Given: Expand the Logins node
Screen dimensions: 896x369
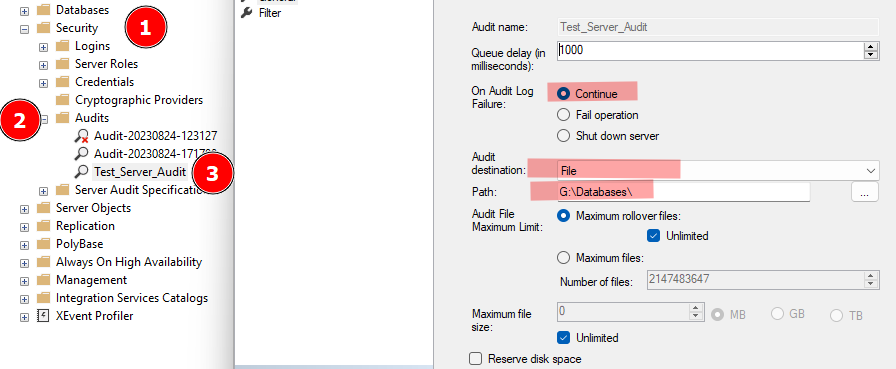Looking at the screenshot, I should pyautogui.click(x=43, y=47).
